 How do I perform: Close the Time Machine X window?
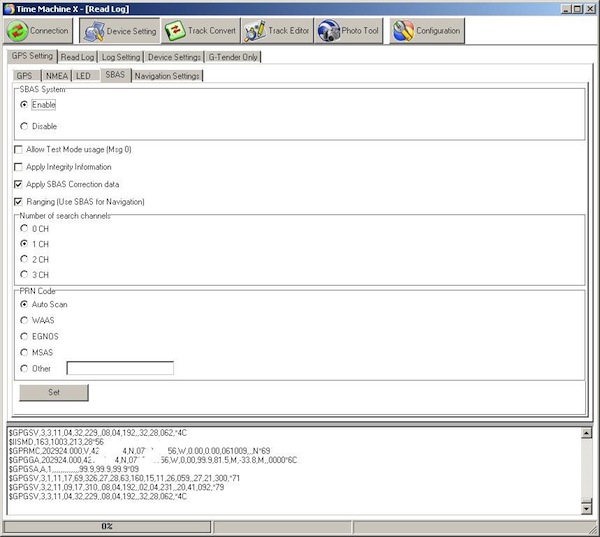click(590, 8)
